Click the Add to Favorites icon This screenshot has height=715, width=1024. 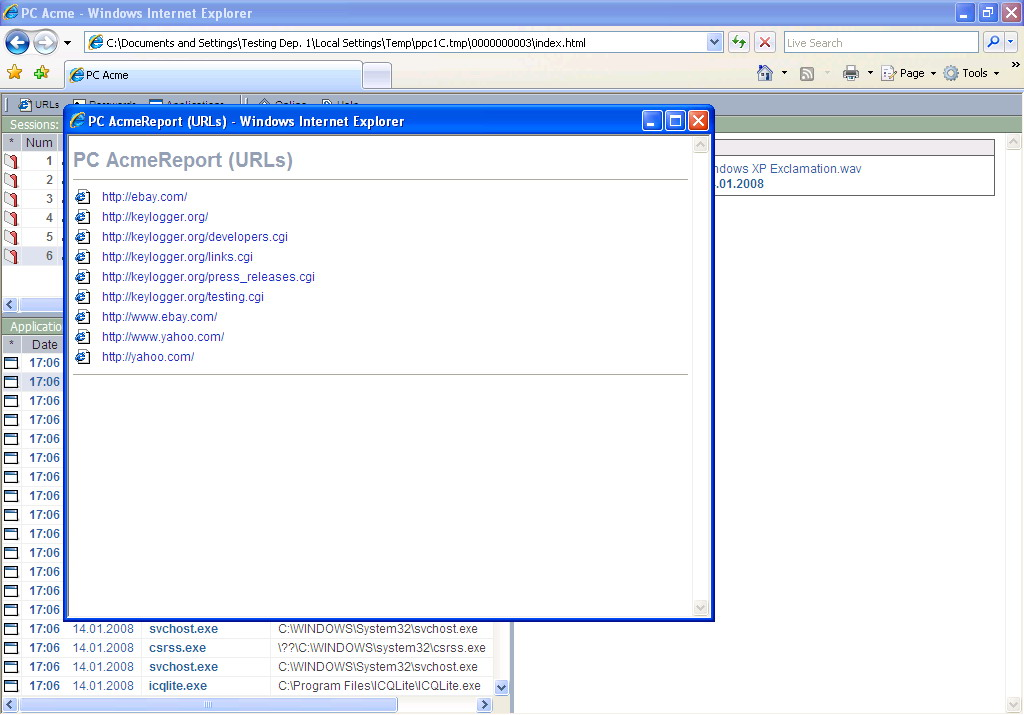pos(41,73)
